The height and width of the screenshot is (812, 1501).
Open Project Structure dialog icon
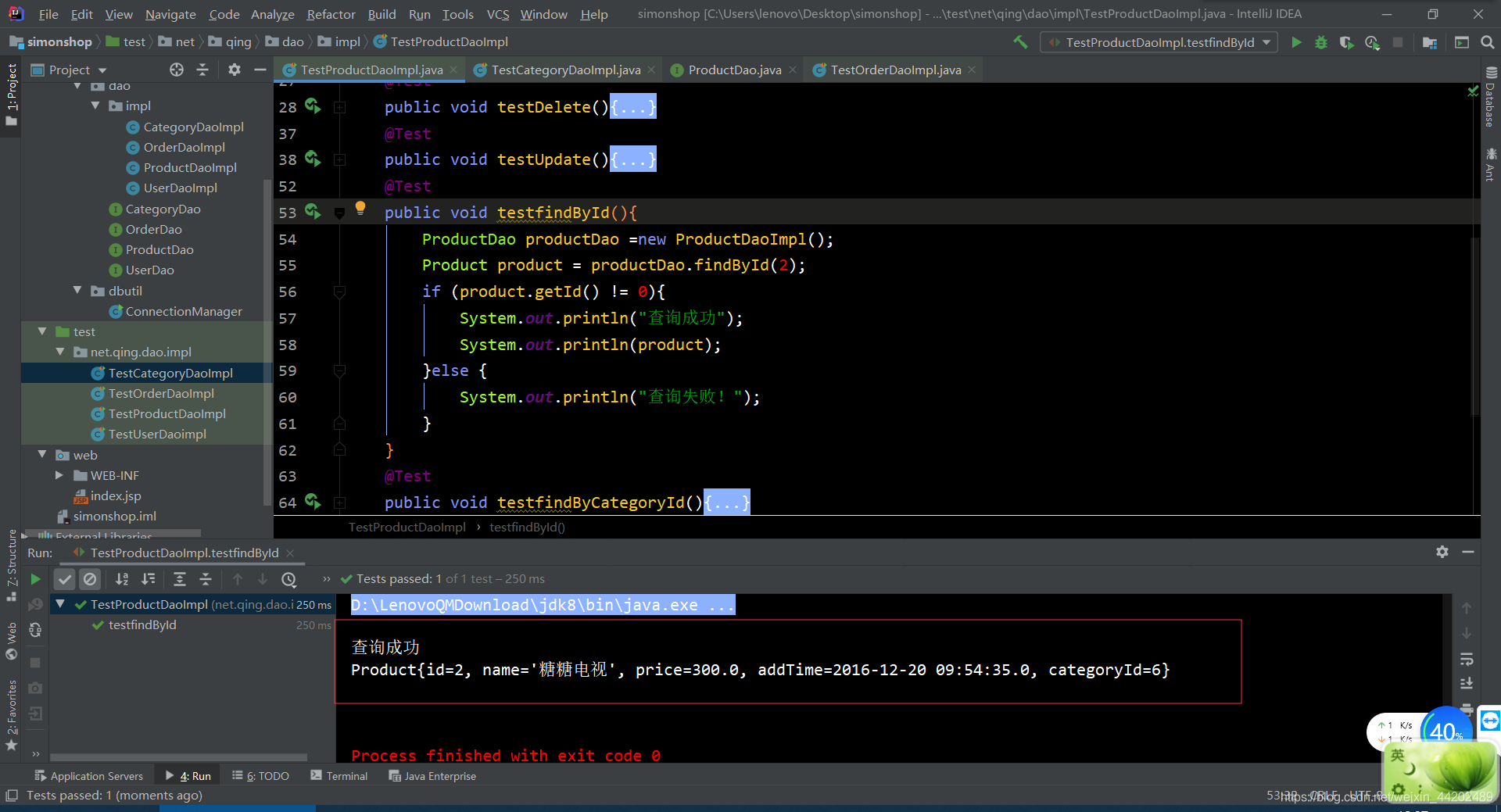coord(1430,42)
